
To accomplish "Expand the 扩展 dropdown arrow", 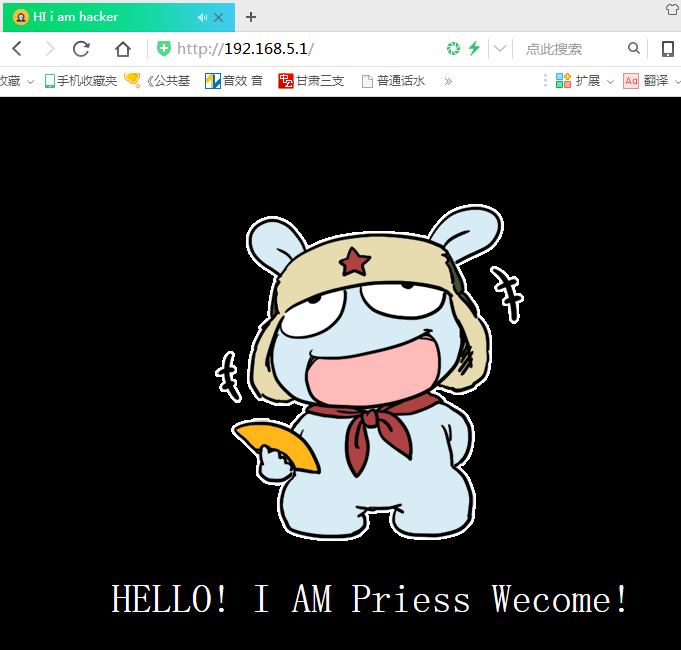I will tap(610, 82).
